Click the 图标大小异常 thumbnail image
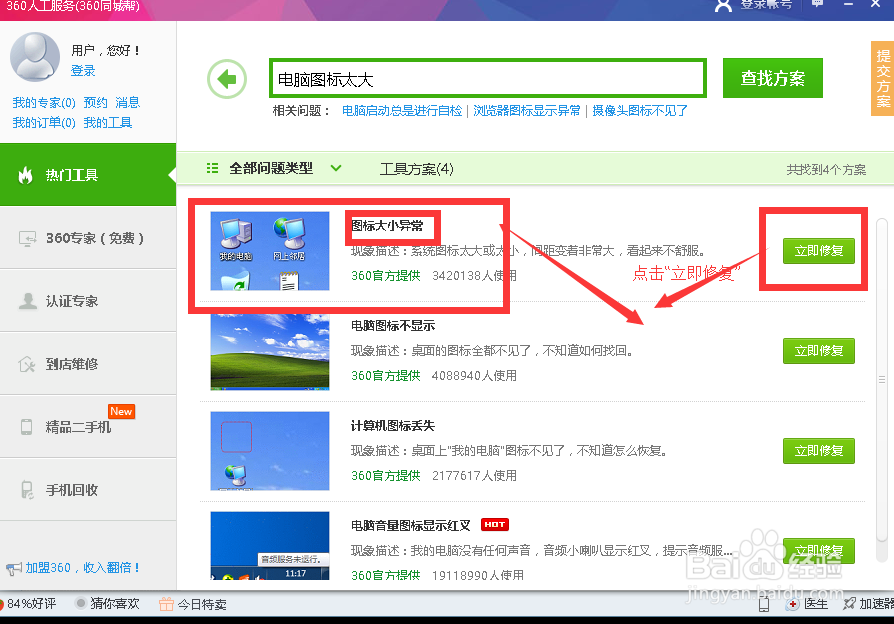Viewport: 894px width, 624px height. pyautogui.click(x=270, y=251)
